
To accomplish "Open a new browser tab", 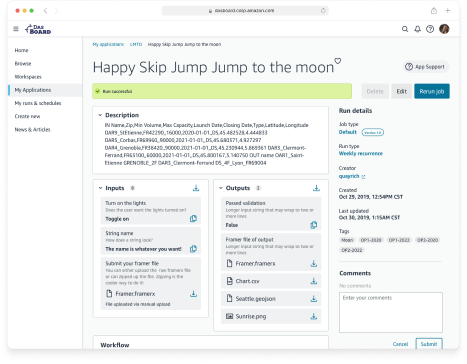I will point(448,11).
